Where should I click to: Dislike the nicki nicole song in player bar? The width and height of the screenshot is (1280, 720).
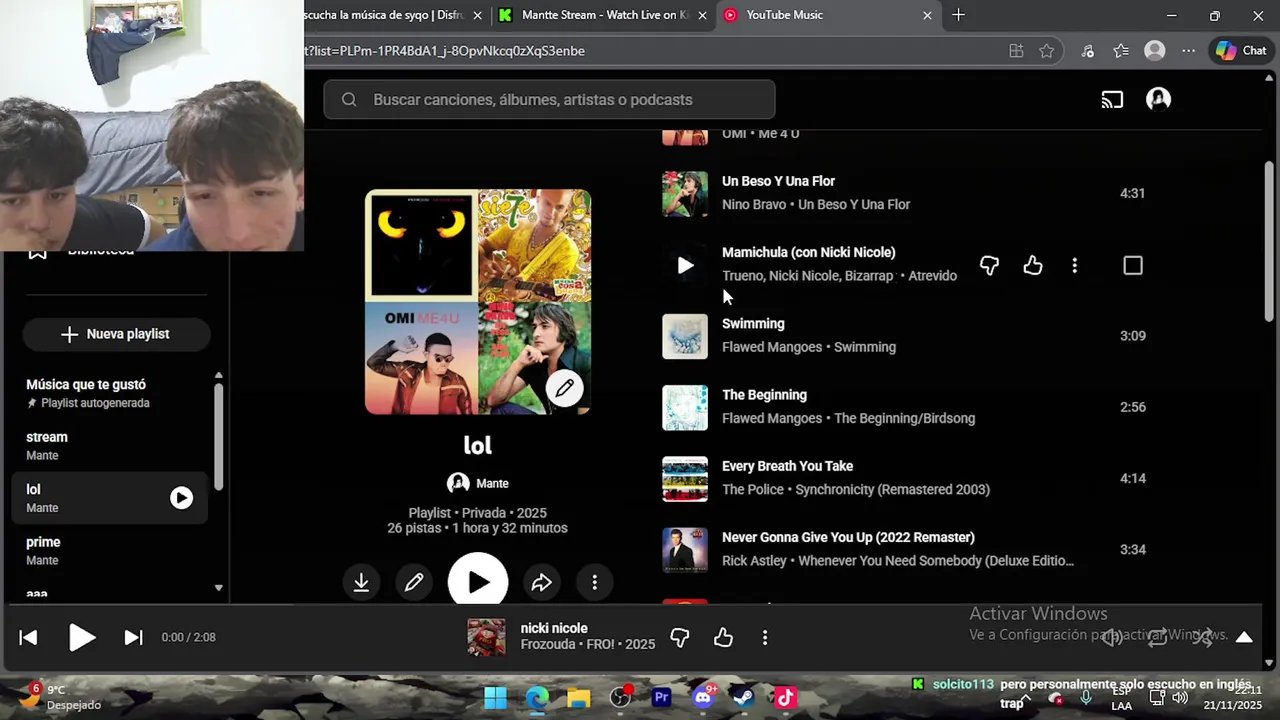[680, 637]
